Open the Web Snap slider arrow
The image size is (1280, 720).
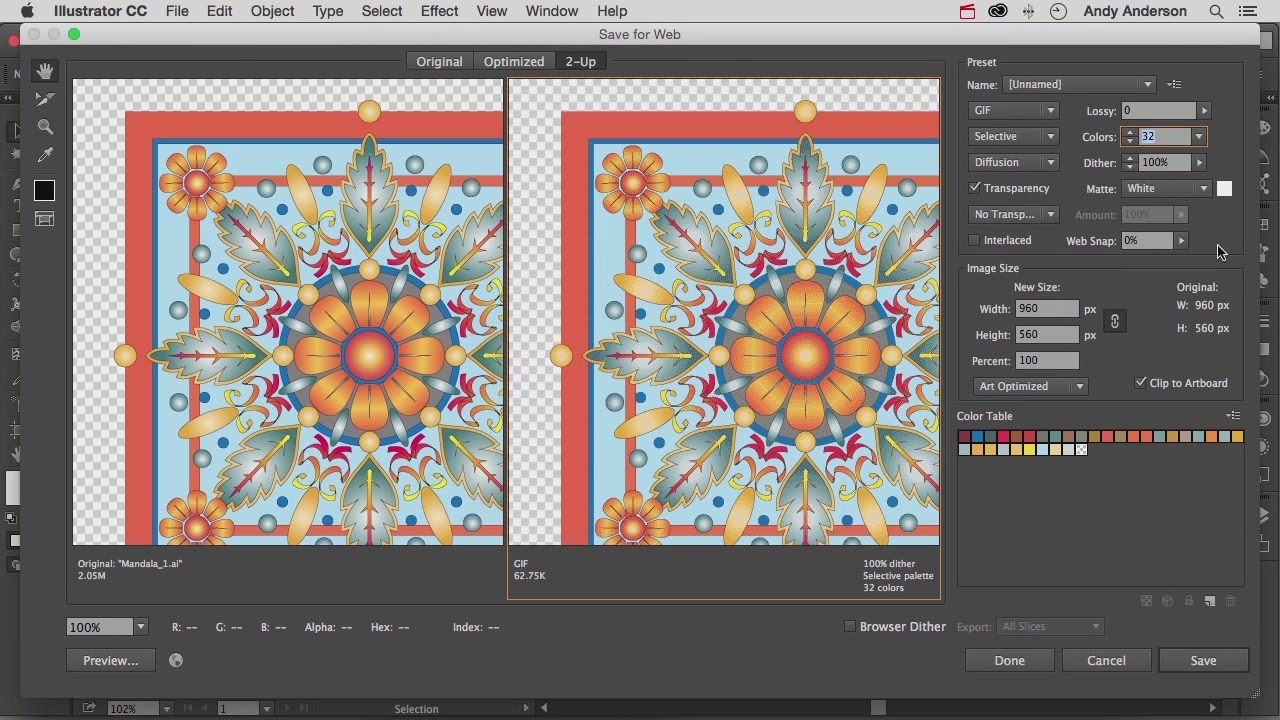coord(1181,241)
